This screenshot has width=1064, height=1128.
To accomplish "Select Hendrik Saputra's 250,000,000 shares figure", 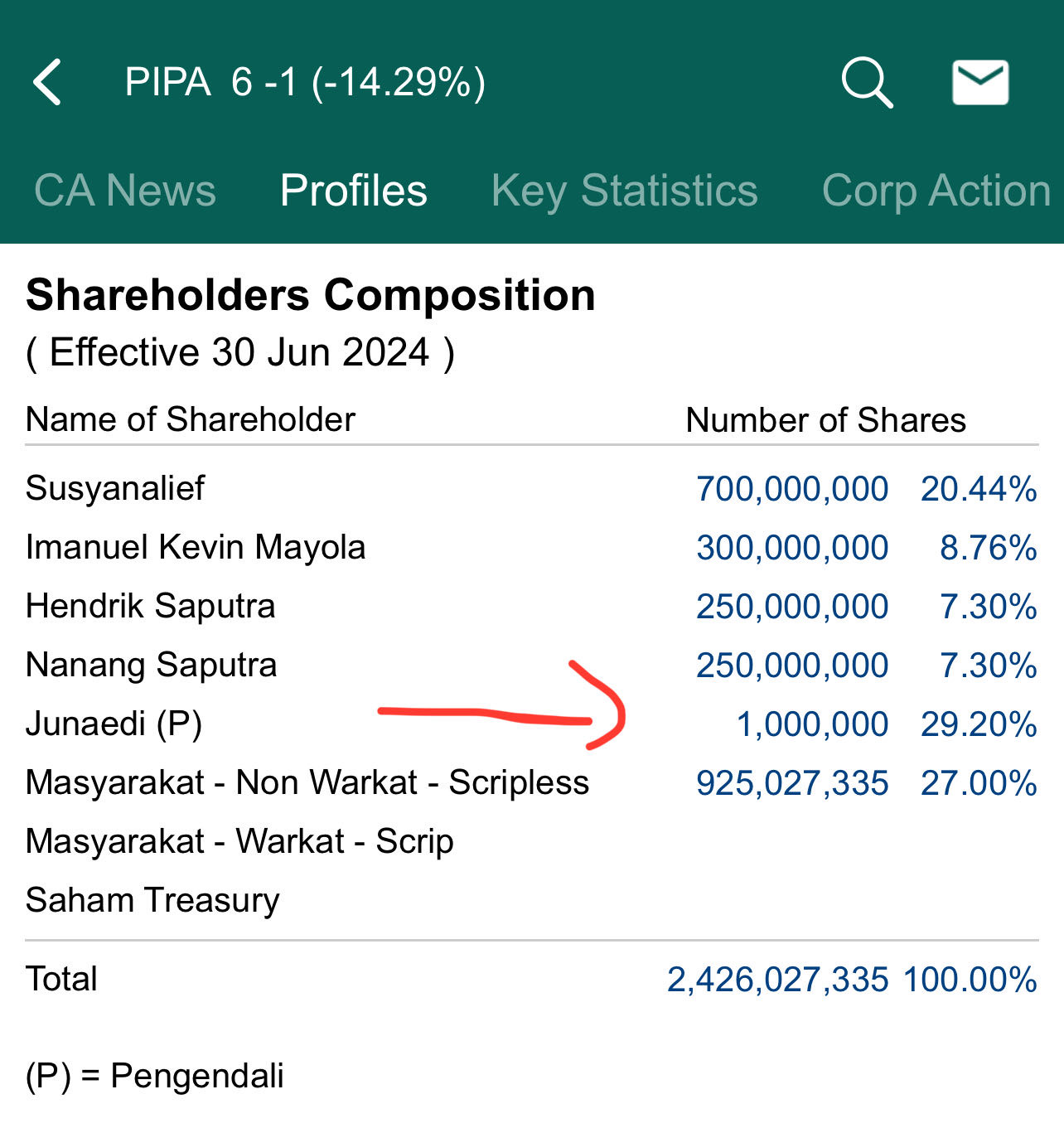I will [x=792, y=606].
